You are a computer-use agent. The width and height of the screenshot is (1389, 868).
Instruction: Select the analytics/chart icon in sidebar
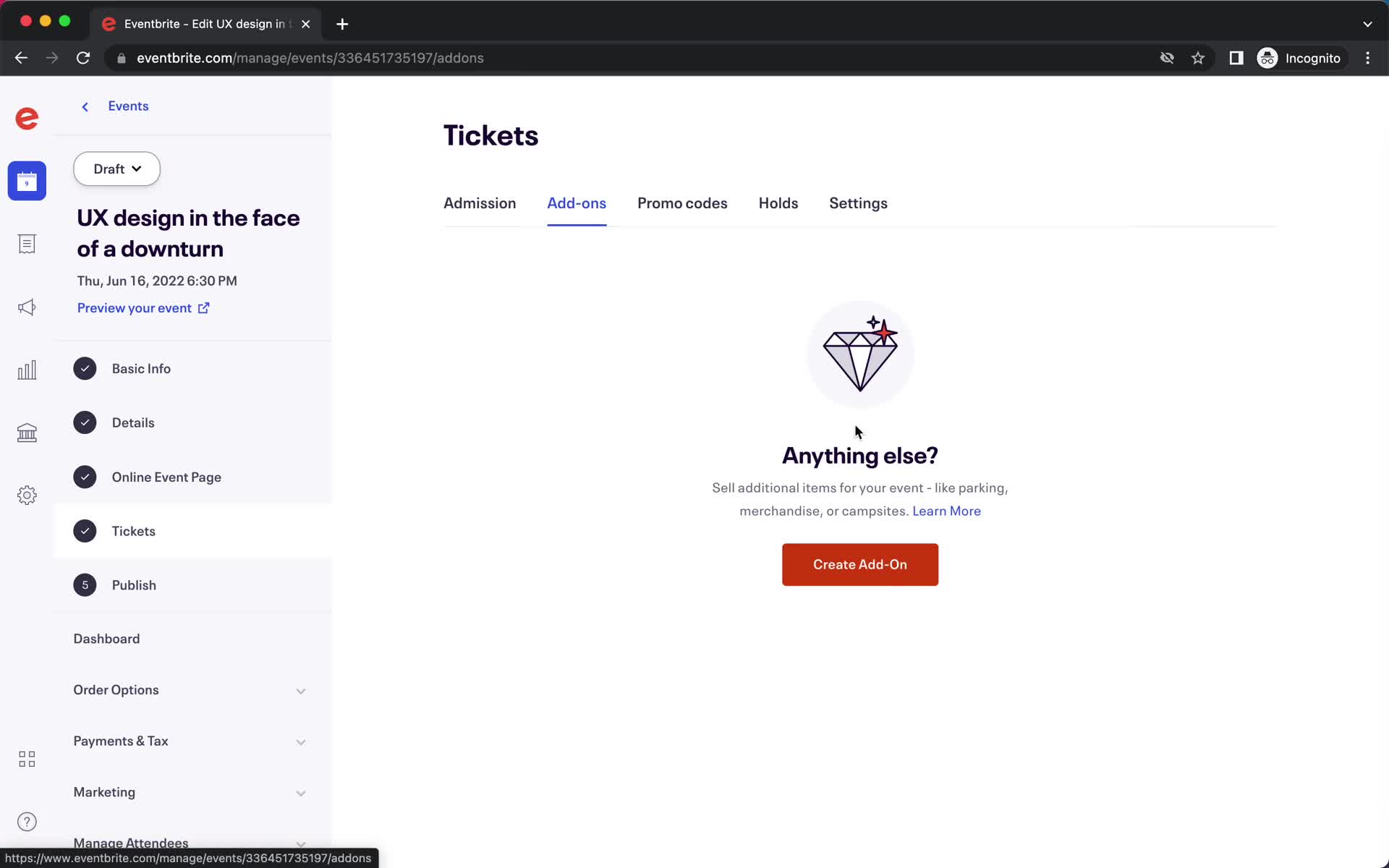tap(27, 369)
